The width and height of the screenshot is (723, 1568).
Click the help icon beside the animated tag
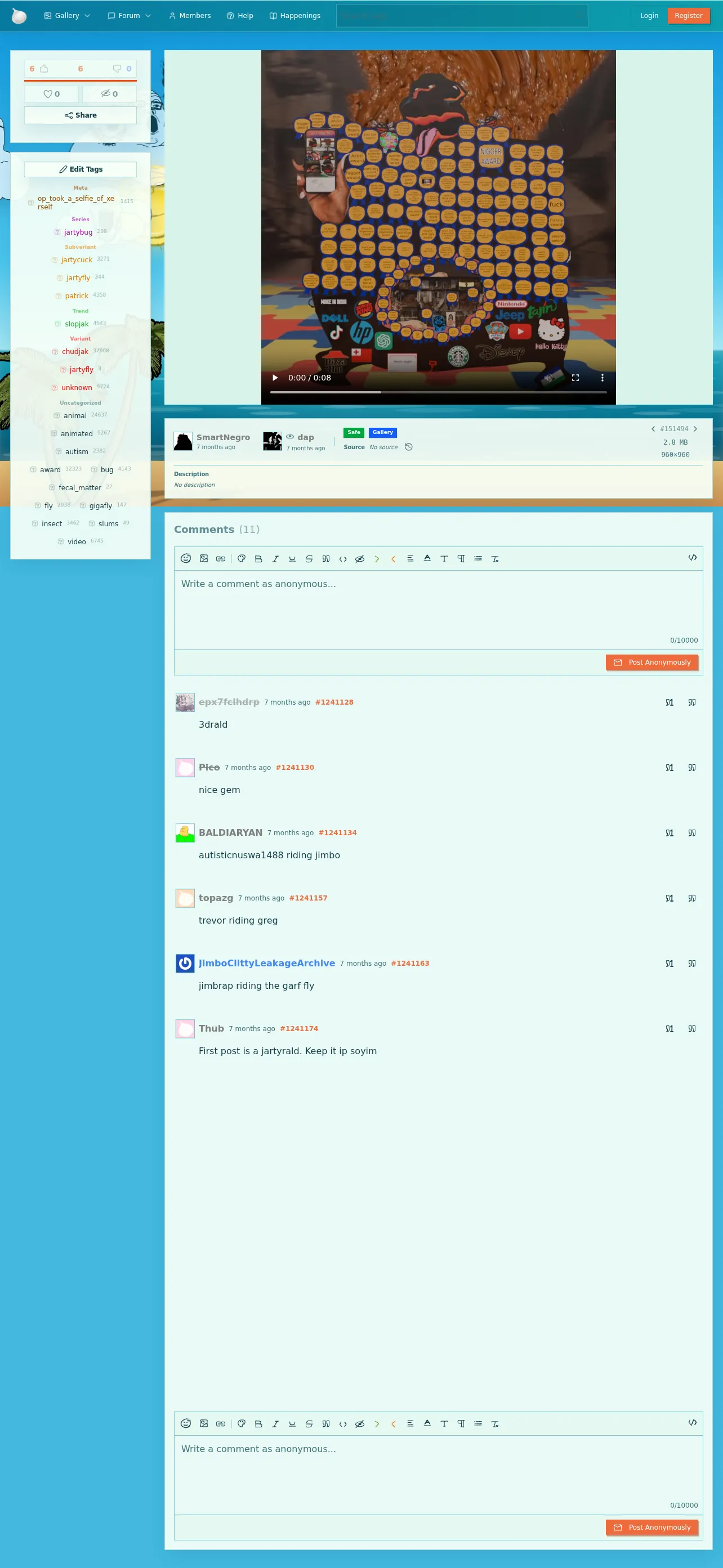(54, 434)
